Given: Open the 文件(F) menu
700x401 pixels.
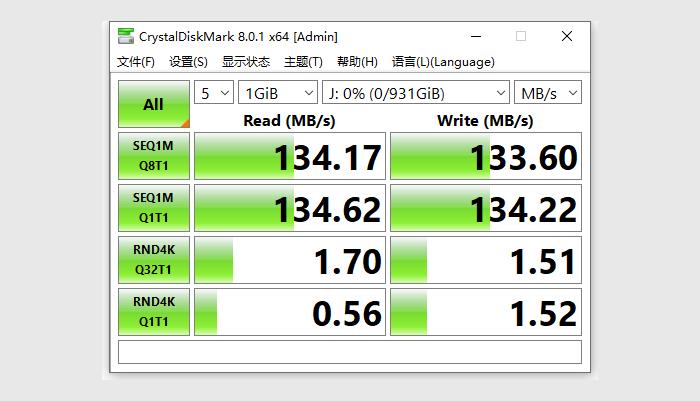Looking at the screenshot, I should 136,62.
